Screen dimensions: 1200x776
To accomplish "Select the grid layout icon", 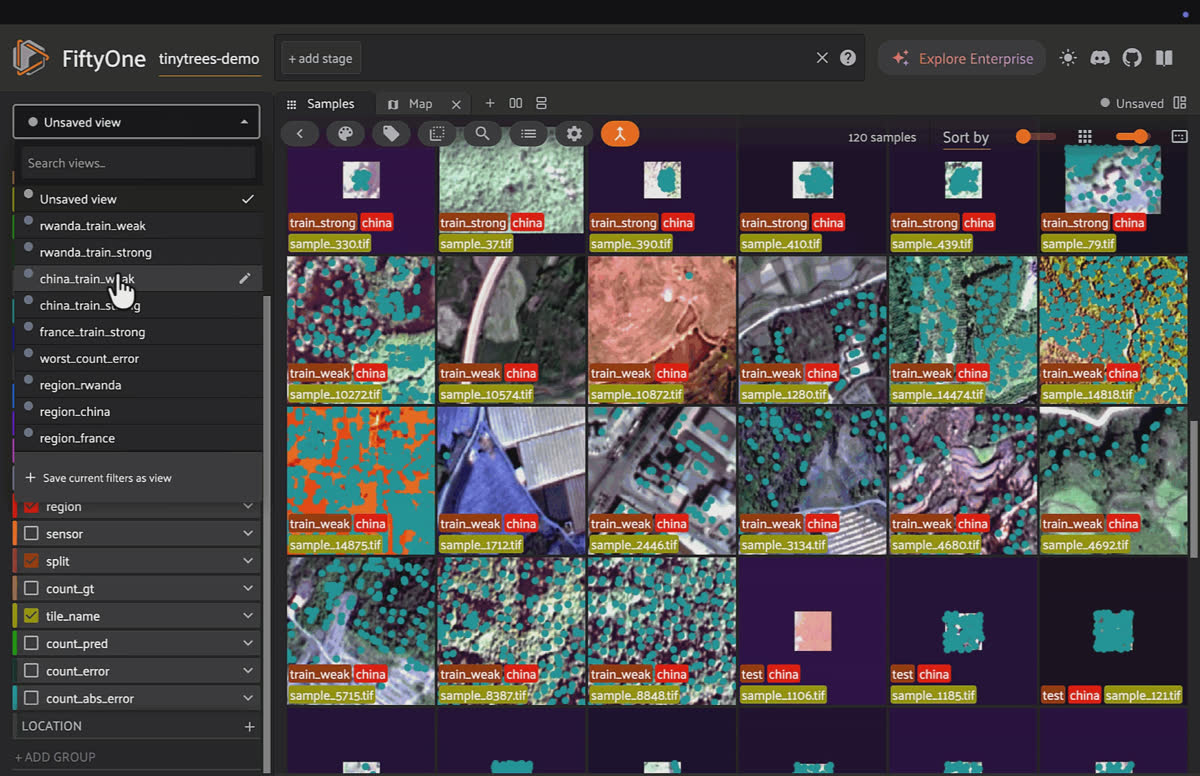I will tap(1084, 136).
